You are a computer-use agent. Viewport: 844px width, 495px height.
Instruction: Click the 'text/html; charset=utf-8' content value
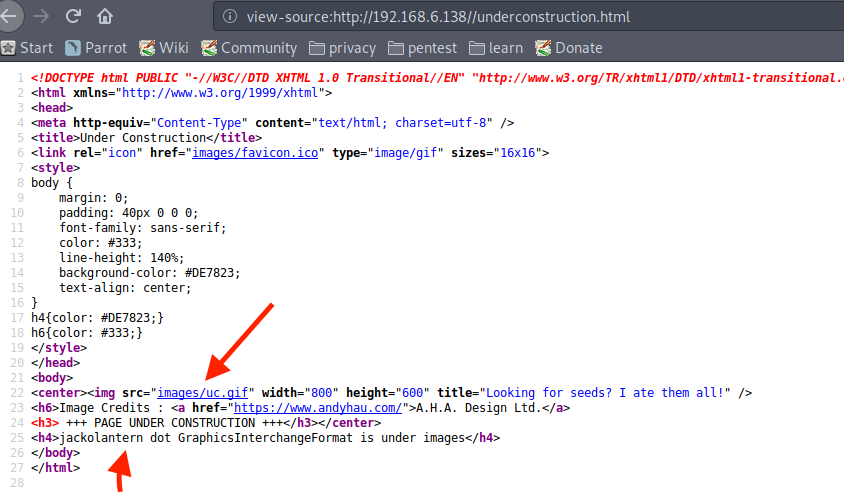[x=403, y=123]
